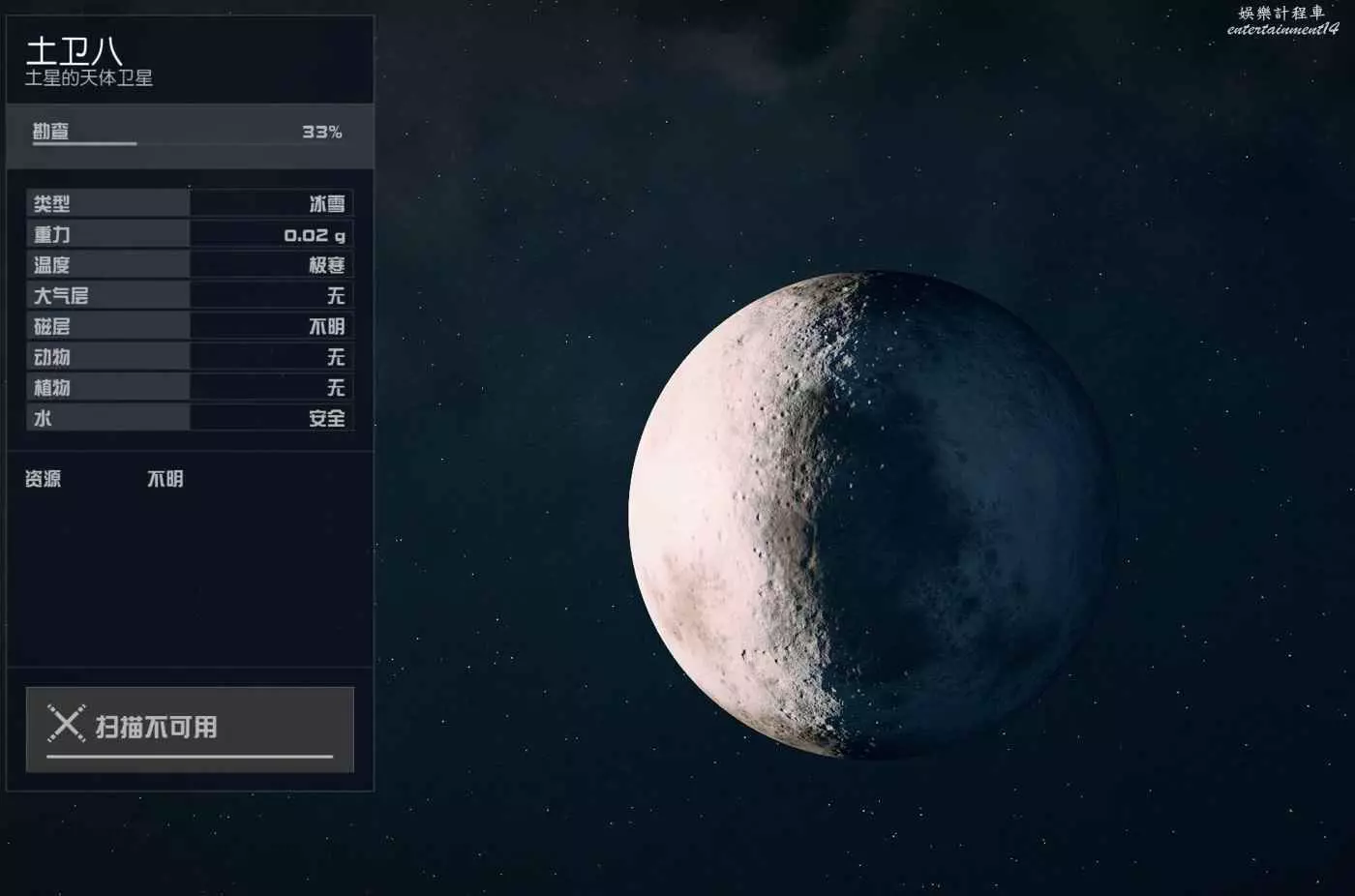Select the 温度 row showing 极寒
Viewport: 1355px width, 896px height.
tap(190, 265)
